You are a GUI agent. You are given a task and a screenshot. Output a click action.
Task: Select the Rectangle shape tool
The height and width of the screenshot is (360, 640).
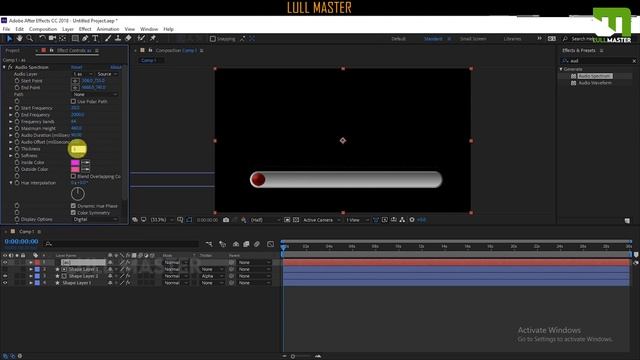coord(75,38)
